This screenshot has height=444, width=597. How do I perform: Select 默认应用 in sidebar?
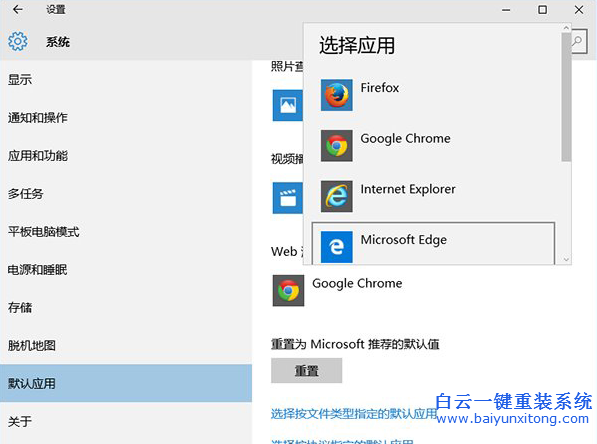pos(126,383)
